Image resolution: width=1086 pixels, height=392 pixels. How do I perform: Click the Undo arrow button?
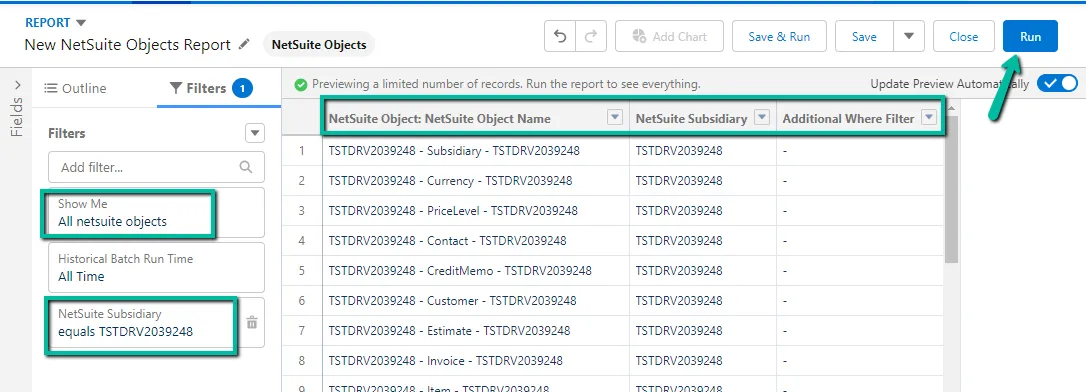(560, 36)
